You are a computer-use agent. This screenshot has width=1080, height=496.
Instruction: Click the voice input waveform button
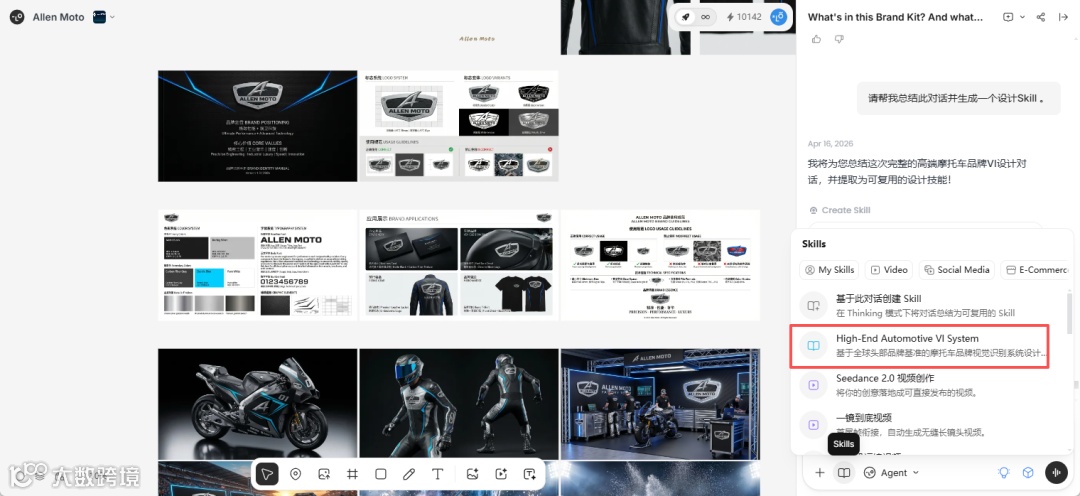(x=1056, y=473)
